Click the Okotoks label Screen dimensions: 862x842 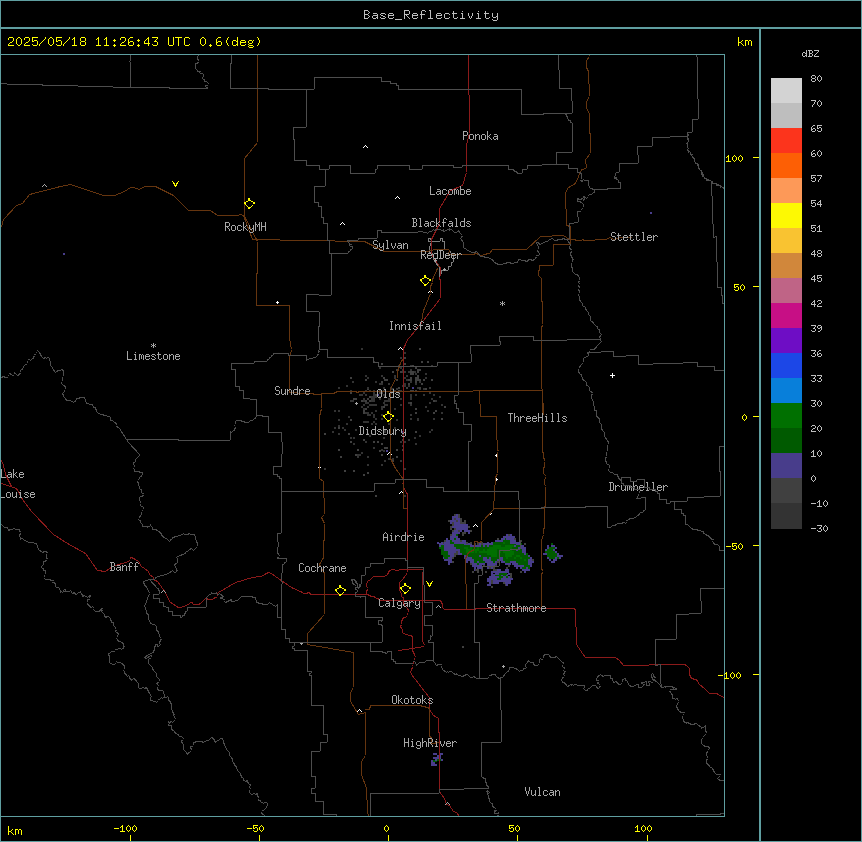412,700
